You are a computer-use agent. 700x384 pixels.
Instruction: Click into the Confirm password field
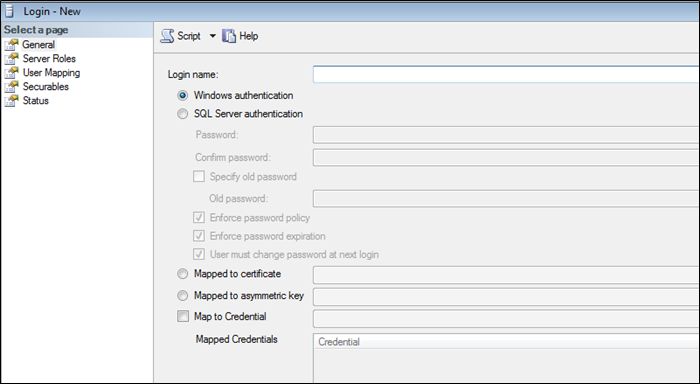pos(506,158)
